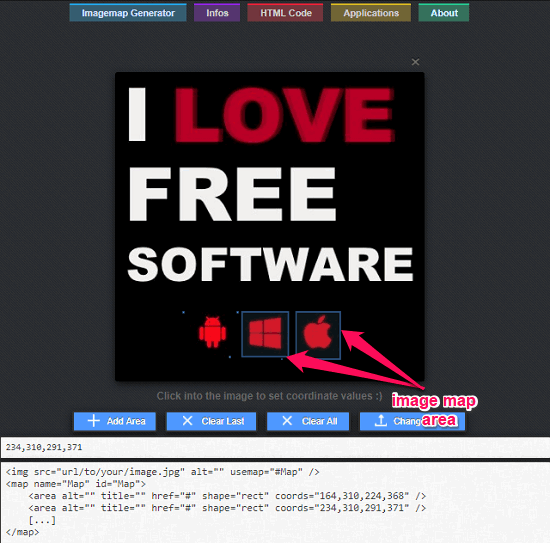Click the coords="234,310,291,371" area line
Image resolution: width=550 pixels, height=543 pixels.
[x=227, y=508]
